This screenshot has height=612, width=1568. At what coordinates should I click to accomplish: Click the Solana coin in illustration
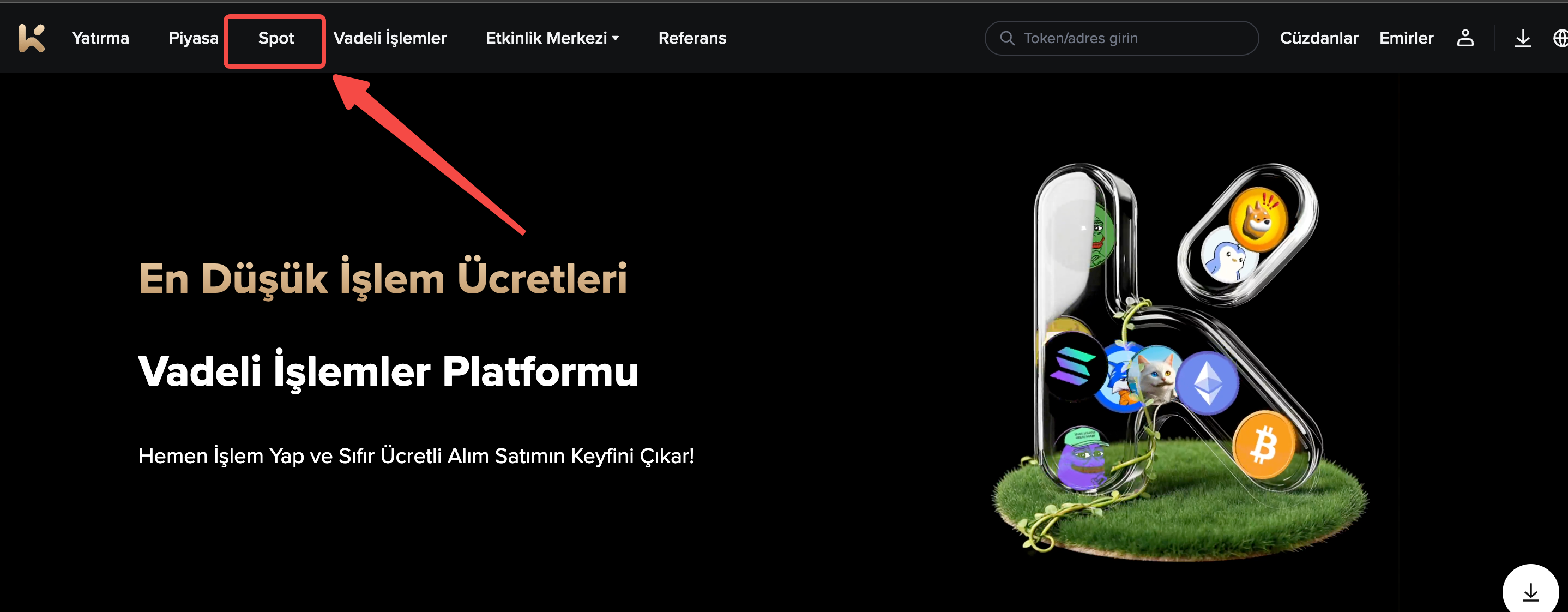tap(1073, 367)
